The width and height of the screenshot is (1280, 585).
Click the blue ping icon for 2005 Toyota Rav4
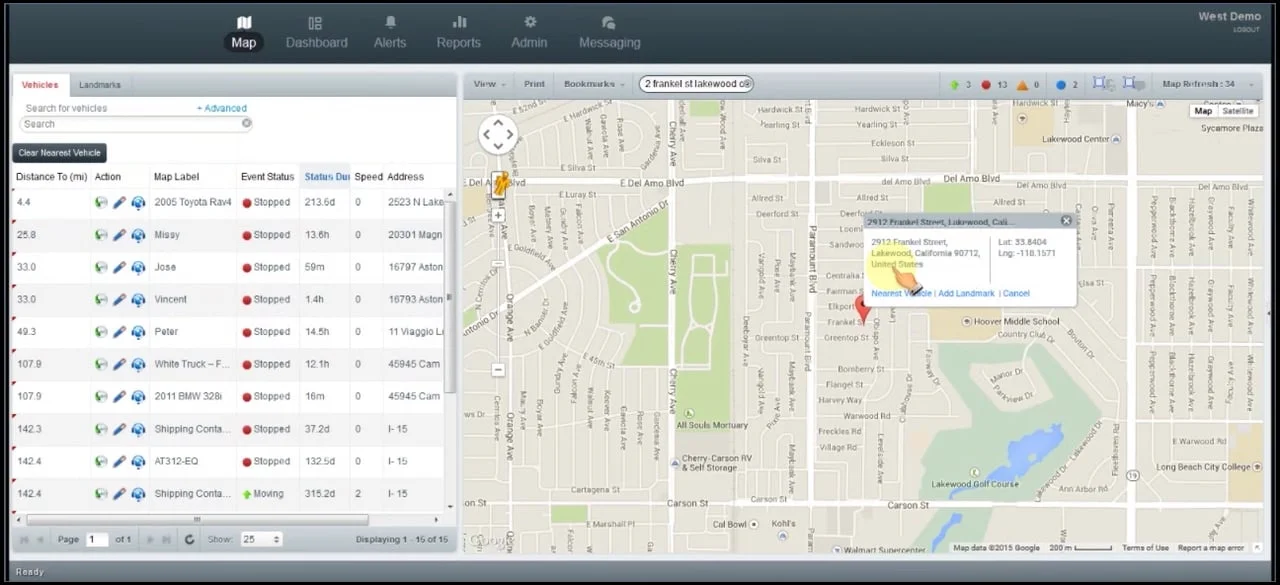(x=138, y=202)
